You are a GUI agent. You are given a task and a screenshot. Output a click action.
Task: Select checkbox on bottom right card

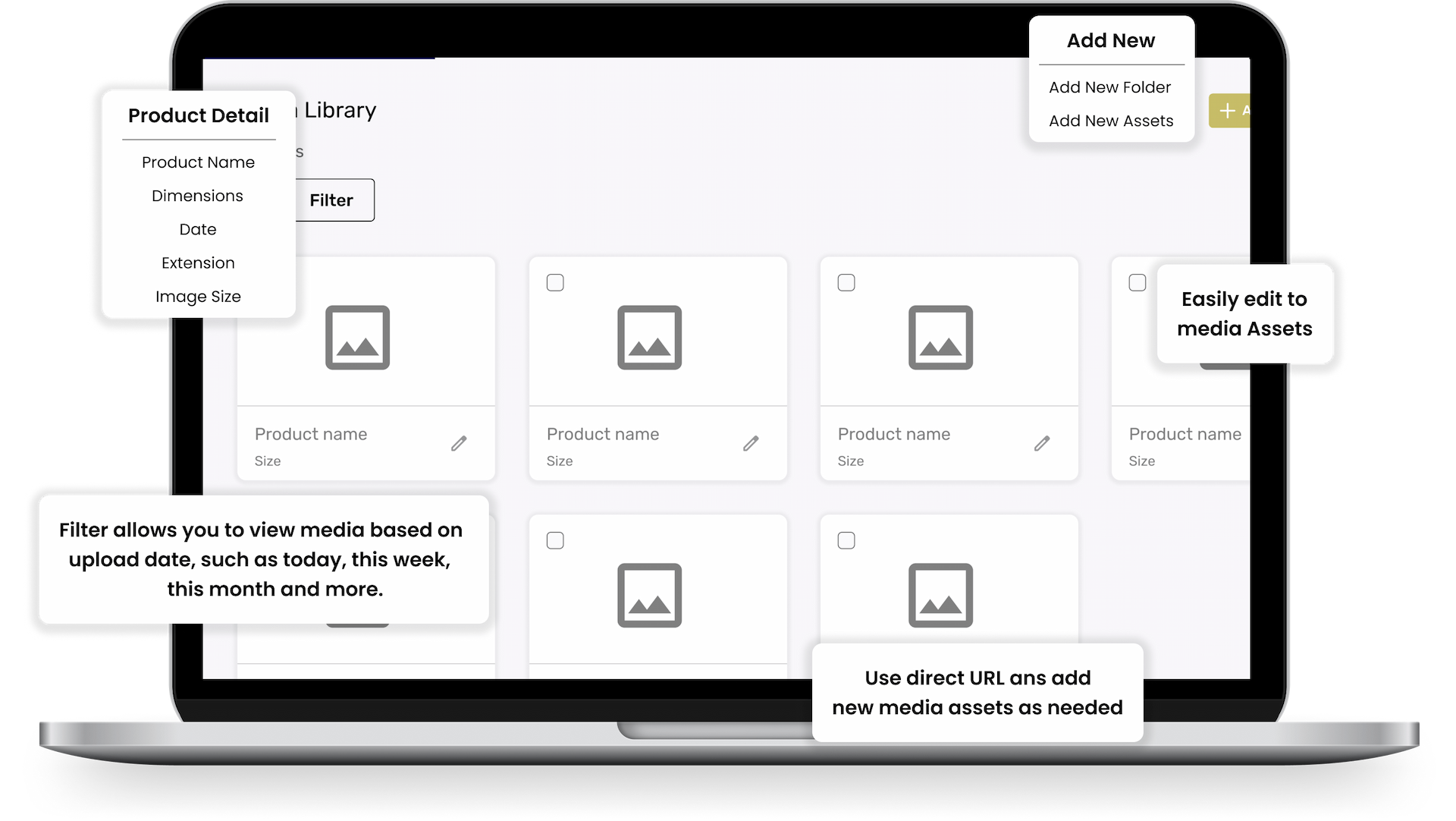(x=846, y=541)
